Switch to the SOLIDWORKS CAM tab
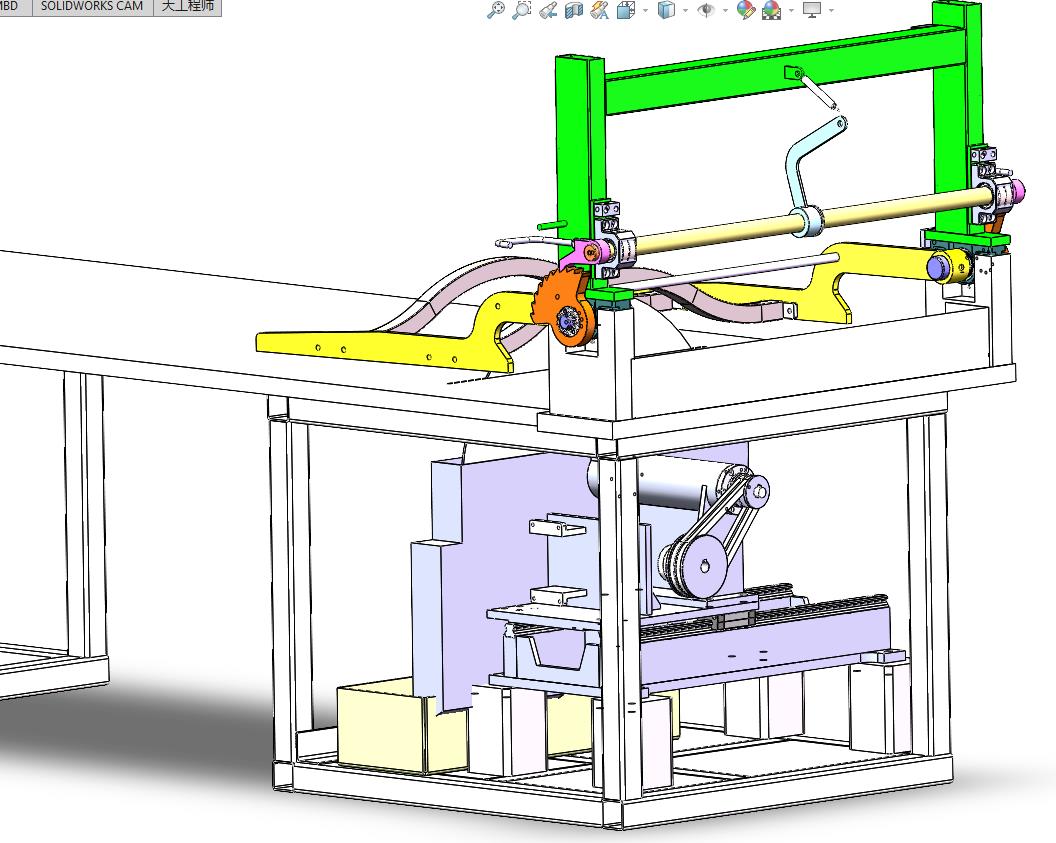 [x=92, y=7]
